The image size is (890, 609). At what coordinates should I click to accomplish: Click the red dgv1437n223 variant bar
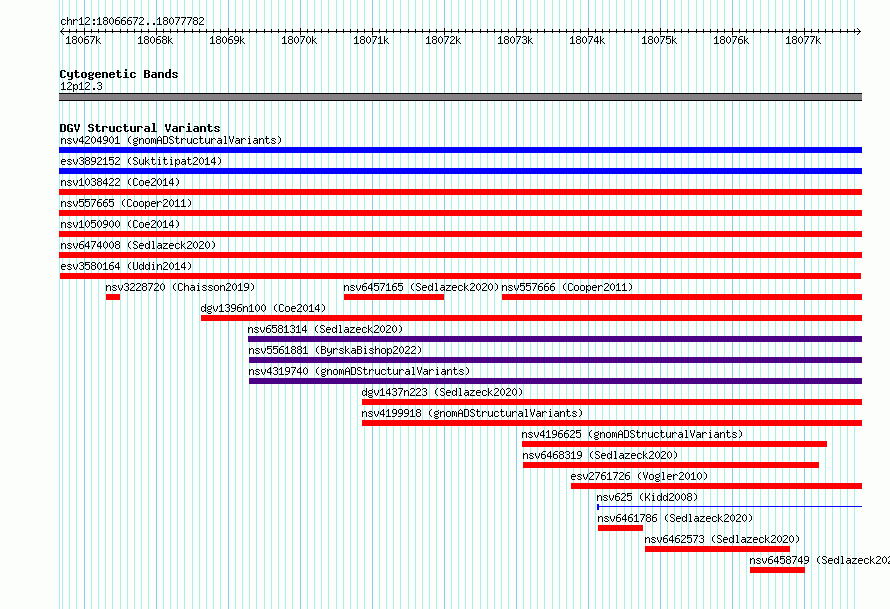612,402
